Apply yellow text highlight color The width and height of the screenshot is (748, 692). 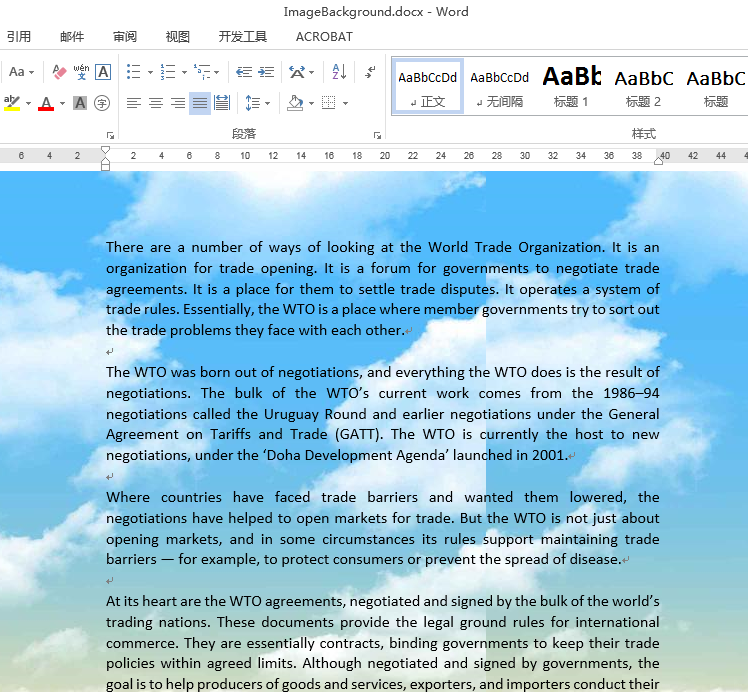coord(11,103)
